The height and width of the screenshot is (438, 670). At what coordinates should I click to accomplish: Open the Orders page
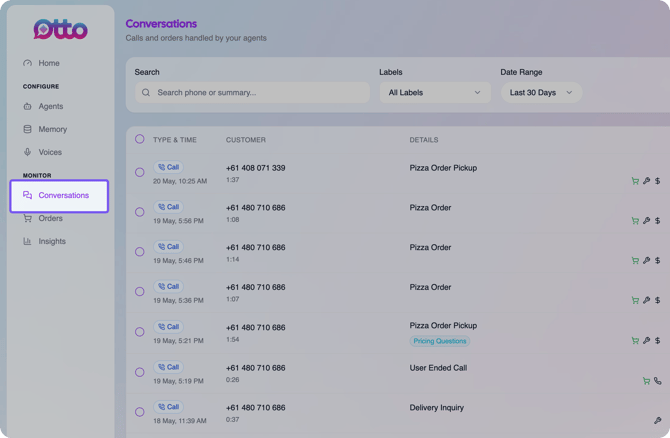point(43,218)
